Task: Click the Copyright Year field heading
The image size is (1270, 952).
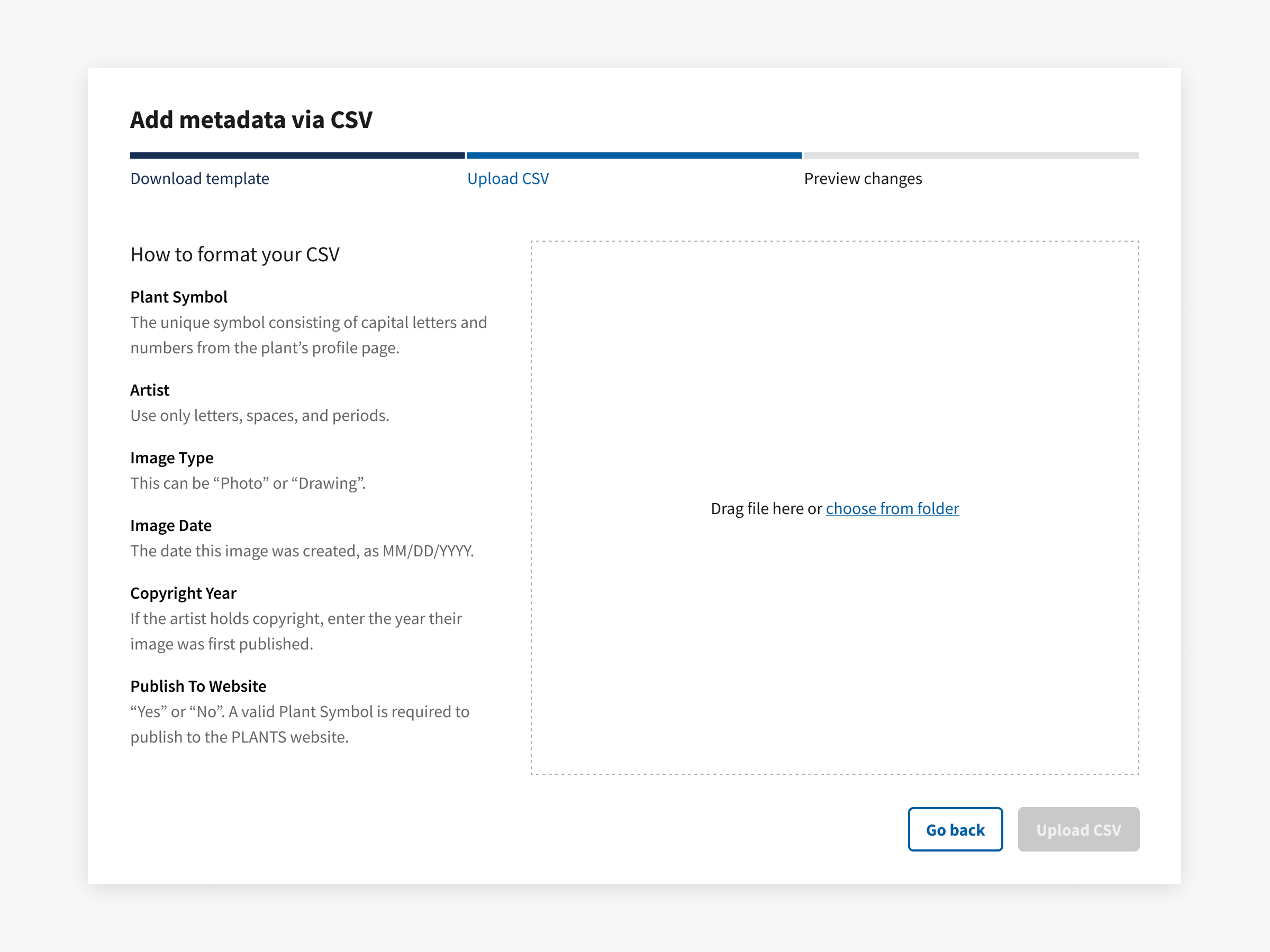Action: tap(183, 593)
